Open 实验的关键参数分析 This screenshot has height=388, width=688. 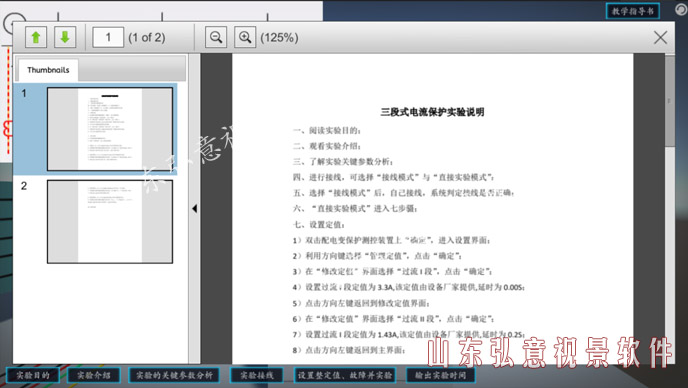click(x=174, y=375)
